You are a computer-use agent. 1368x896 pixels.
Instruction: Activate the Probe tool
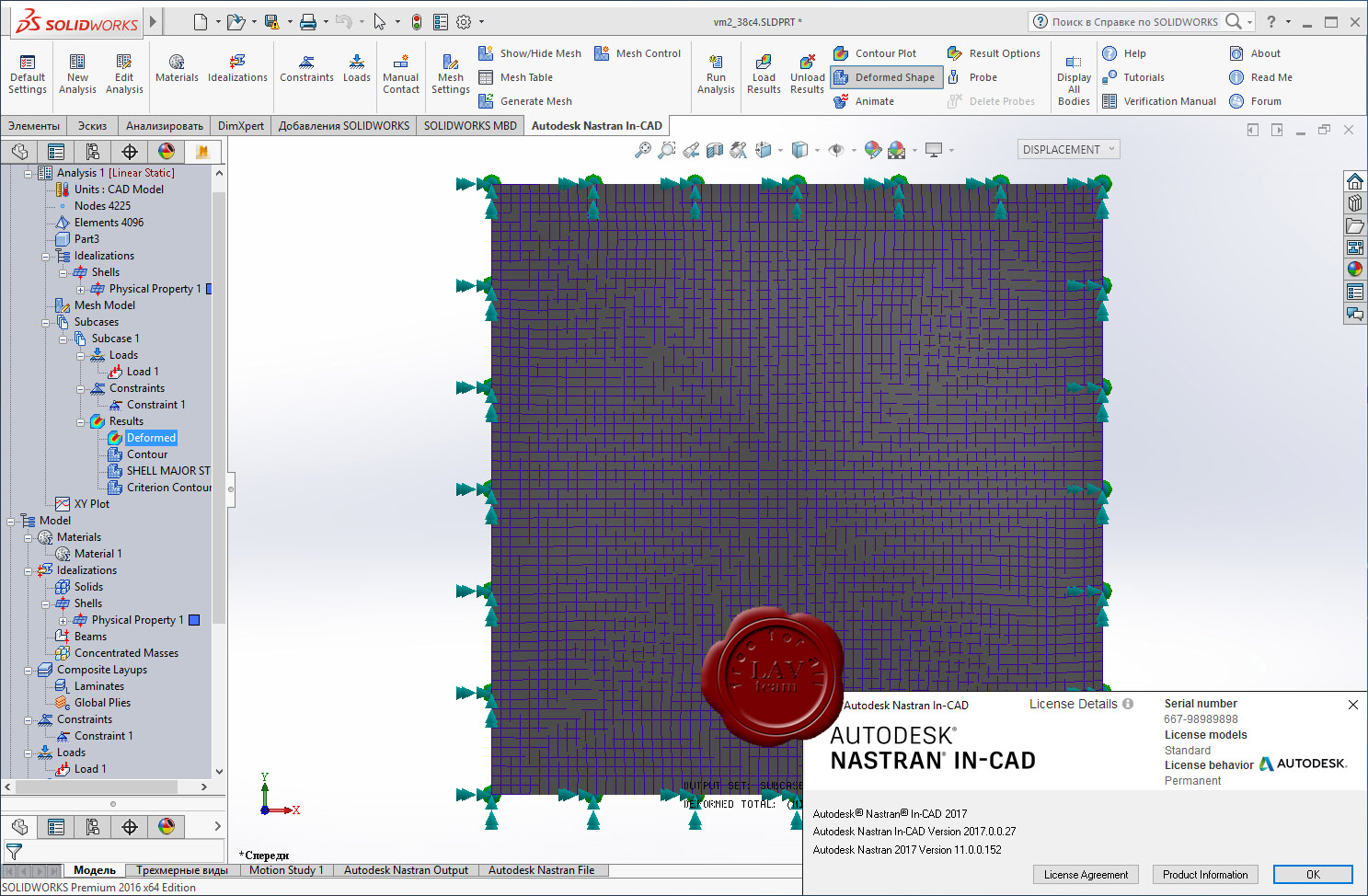[972, 77]
